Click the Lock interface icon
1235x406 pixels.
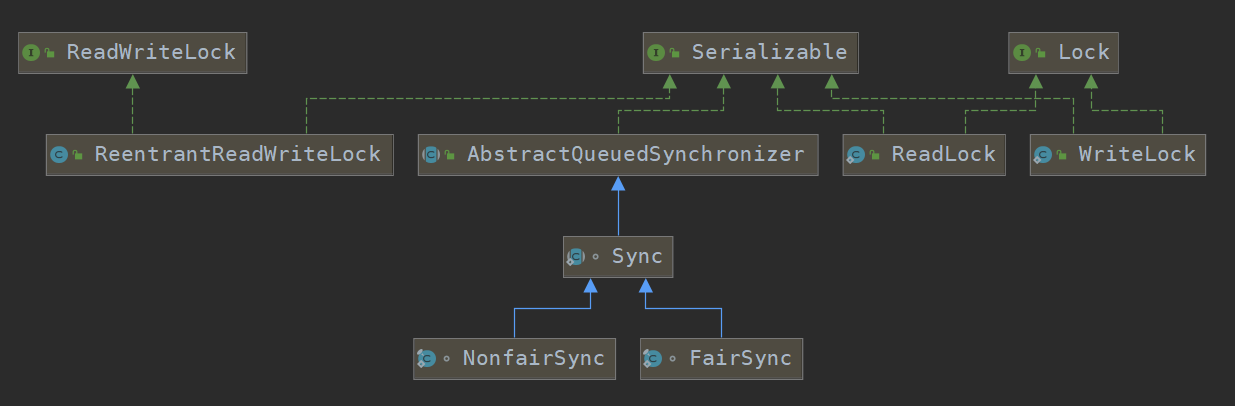(x=1022, y=52)
